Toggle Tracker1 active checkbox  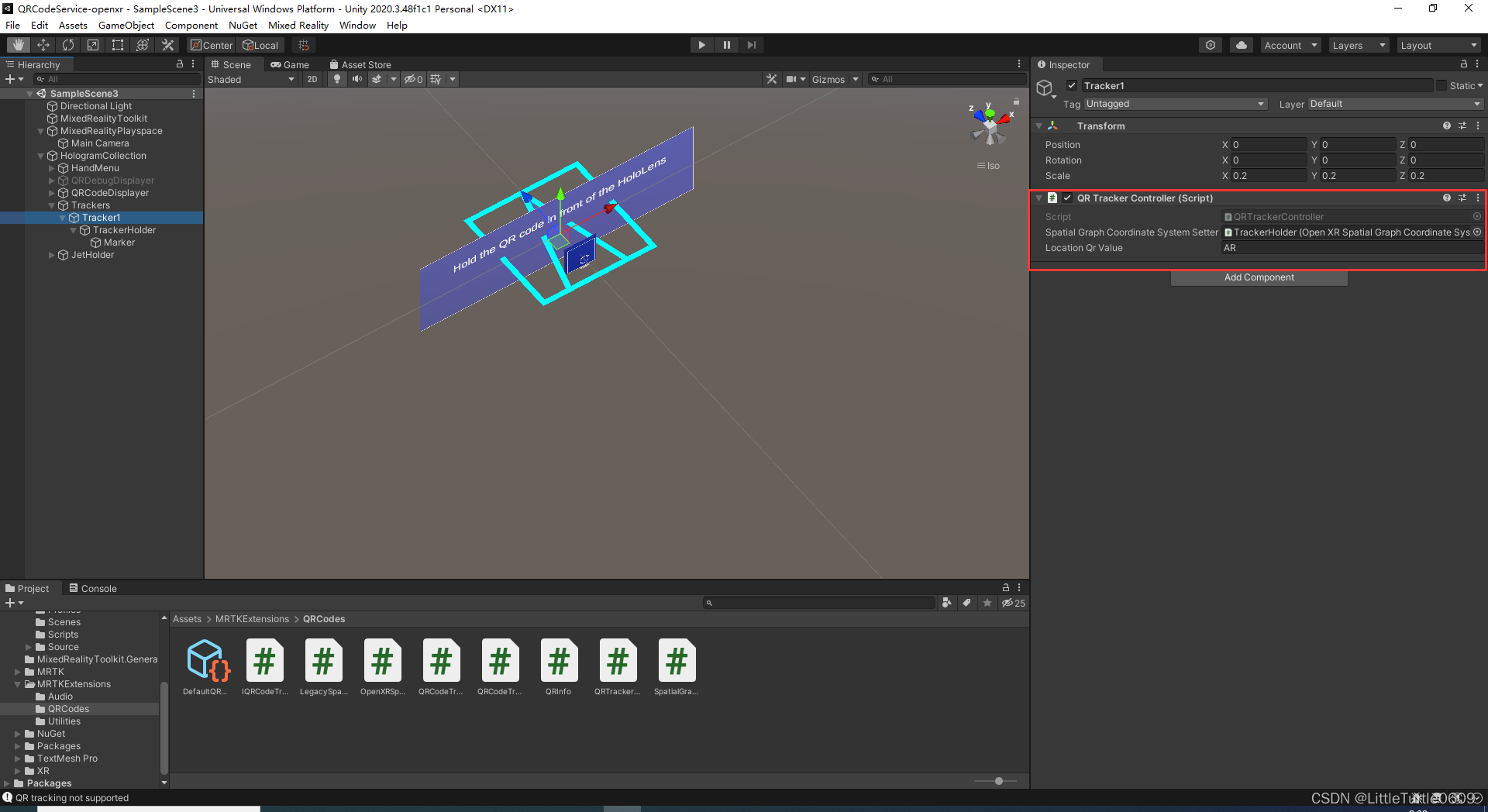click(1072, 85)
